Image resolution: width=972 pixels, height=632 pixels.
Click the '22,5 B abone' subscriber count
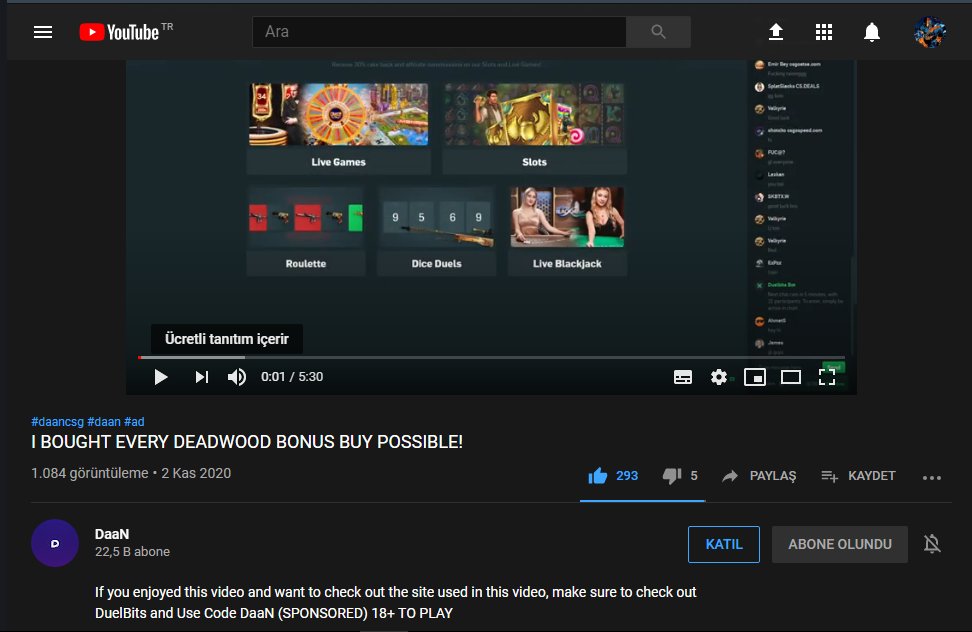pos(132,552)
